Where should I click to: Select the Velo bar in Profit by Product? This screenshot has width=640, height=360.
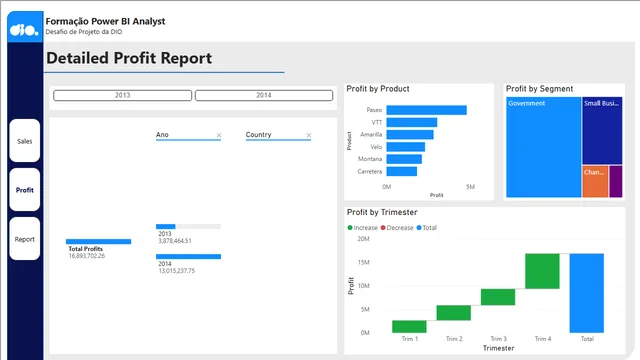tap(406, 147)
